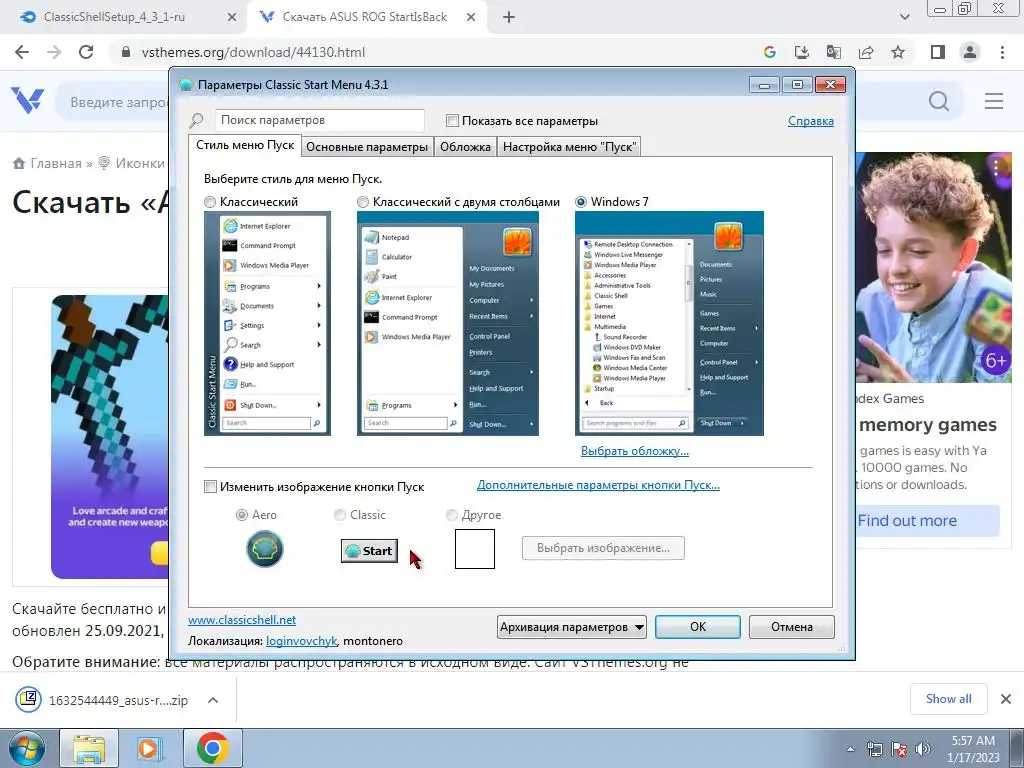Screen dimensions: 1024x768
Task: Click the Отмена button
Action: [792, 627]
